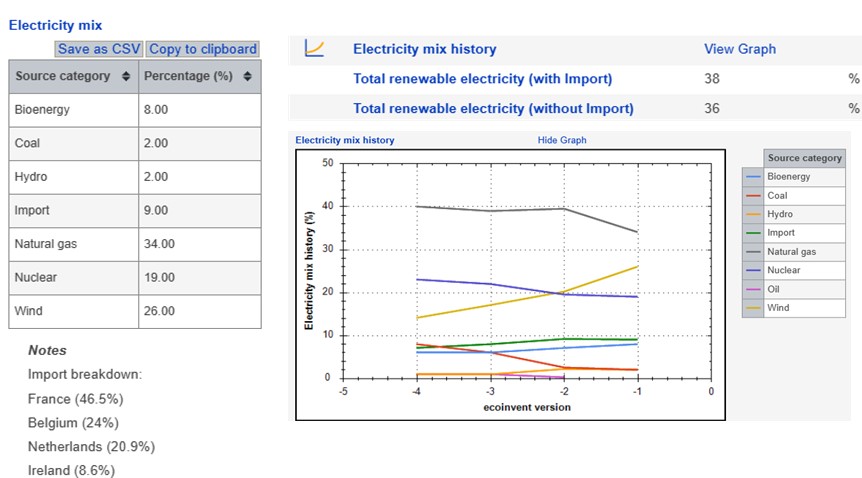Click Copy to clipboard button
This screenshot has height=478, width=862.
pyautogui.click(x=203, y=49)
